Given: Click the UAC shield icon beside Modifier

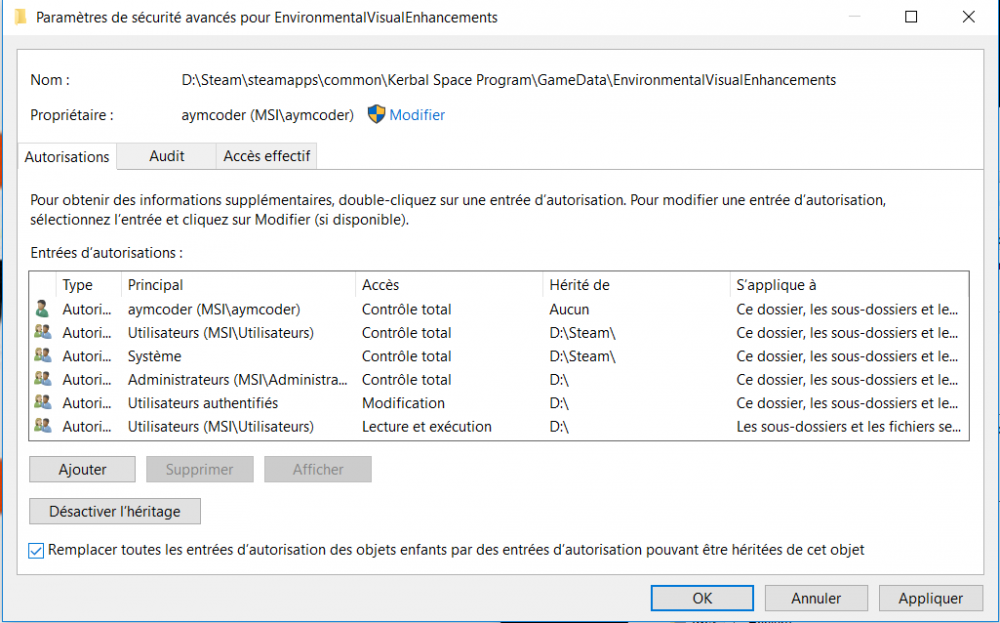Looking at the screenshot, I should click(376, 115).
